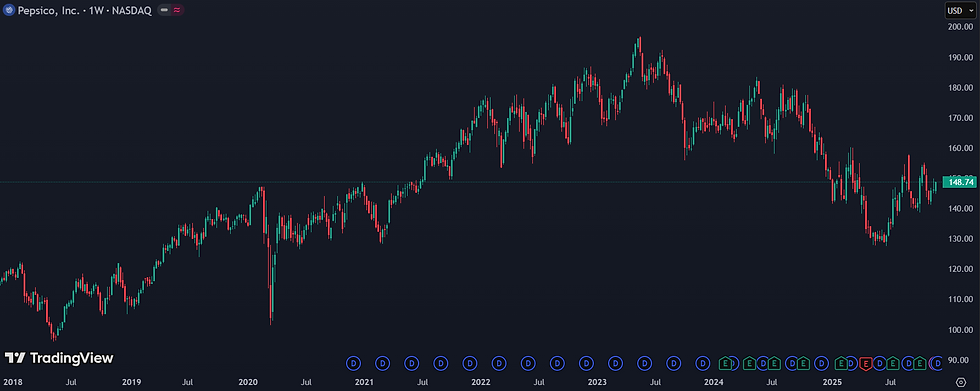
Task: Click the 190.00 price axis label
Action: click(x=961, y=57)
